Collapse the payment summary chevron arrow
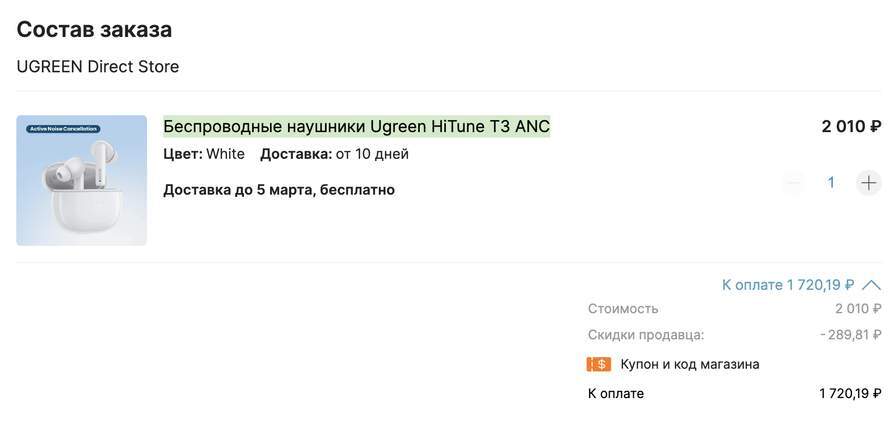This screenshot has width=895, height=422. pyautogui.click(x=872, y=285)
